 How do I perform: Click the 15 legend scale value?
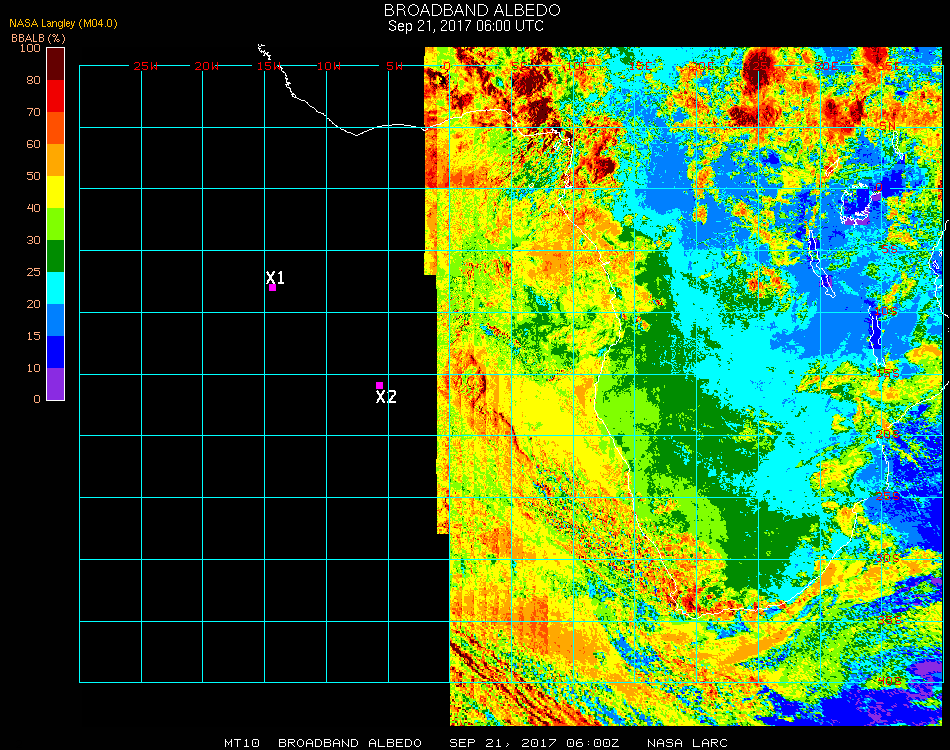coord(33,336)
